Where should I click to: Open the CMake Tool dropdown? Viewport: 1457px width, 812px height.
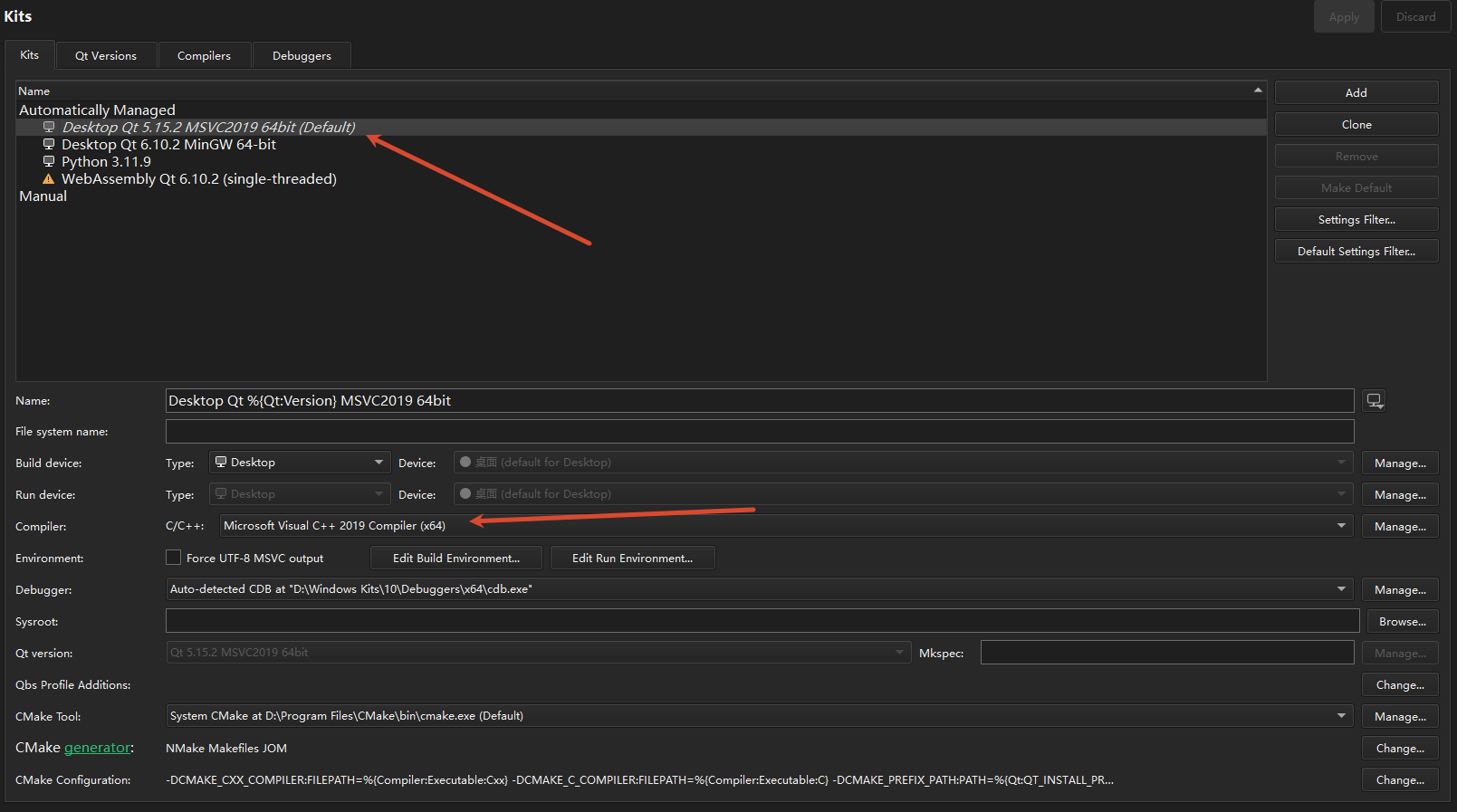(x=759, y=716)
